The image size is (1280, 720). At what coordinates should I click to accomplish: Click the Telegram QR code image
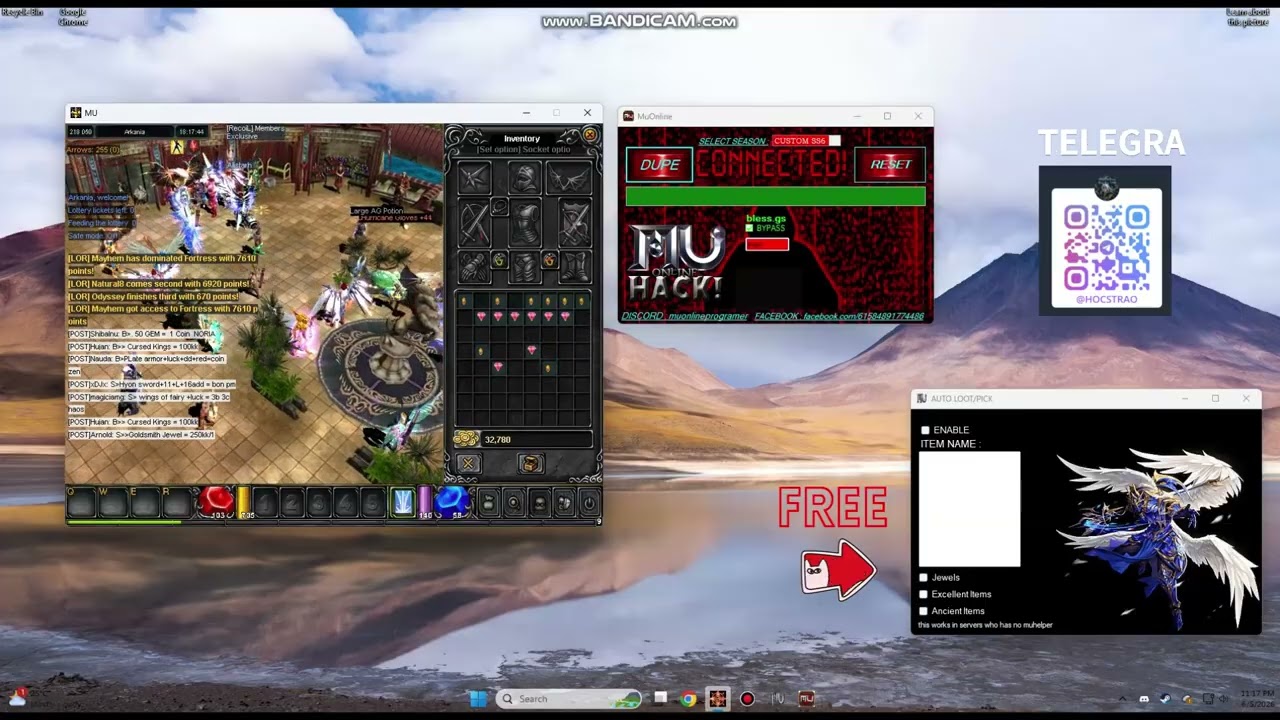click(x=1106, y=246)
